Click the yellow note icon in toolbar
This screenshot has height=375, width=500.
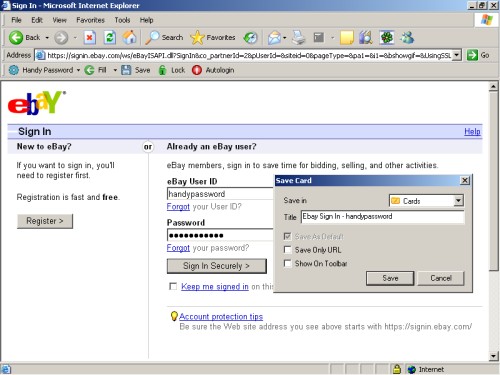pyautogui.click(x=347, y=37)
